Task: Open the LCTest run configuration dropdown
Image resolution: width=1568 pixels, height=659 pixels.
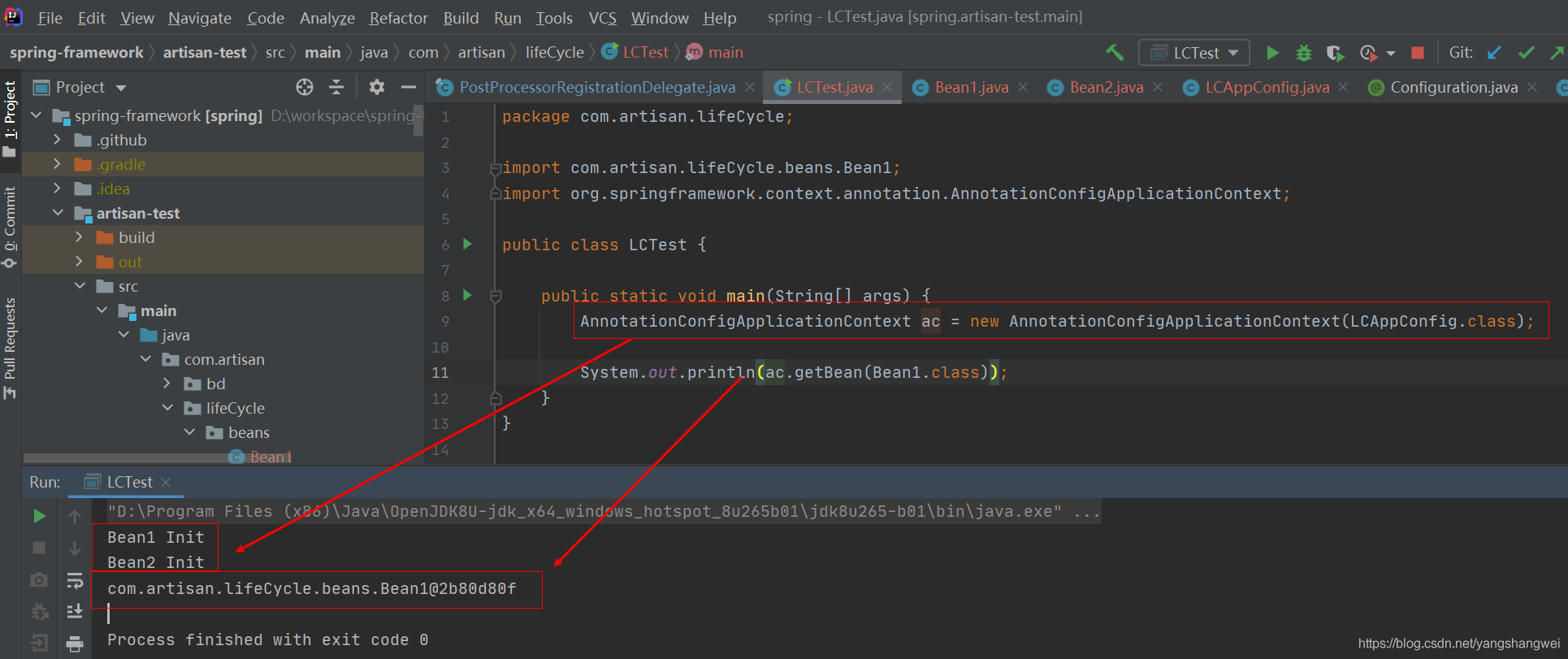Action: [1194, 53]
